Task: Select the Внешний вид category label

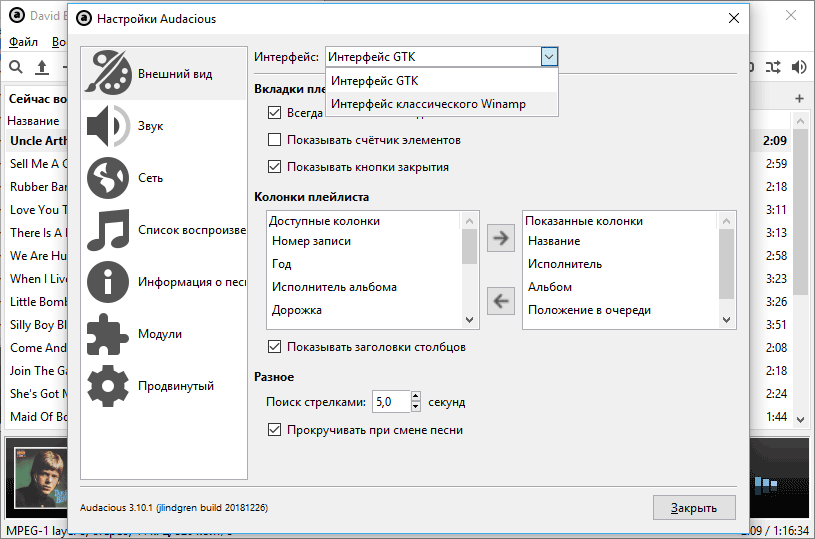Action: tap(175, 74)
